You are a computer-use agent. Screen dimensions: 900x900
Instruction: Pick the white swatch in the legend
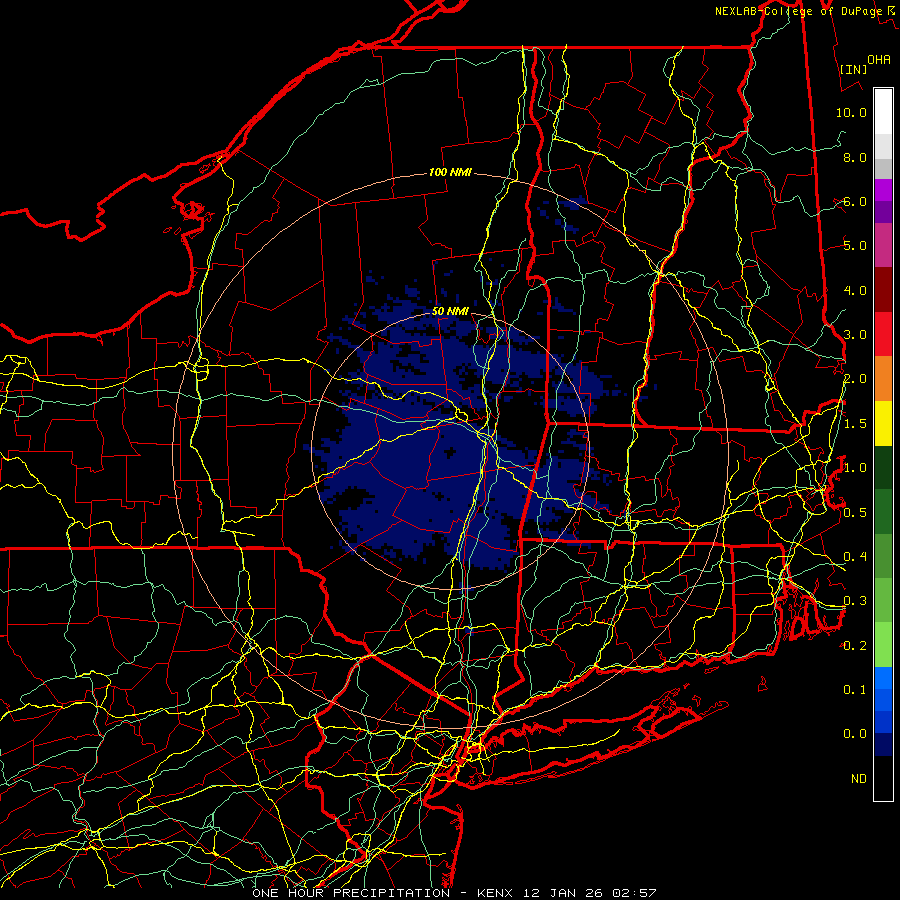(883, 112)
